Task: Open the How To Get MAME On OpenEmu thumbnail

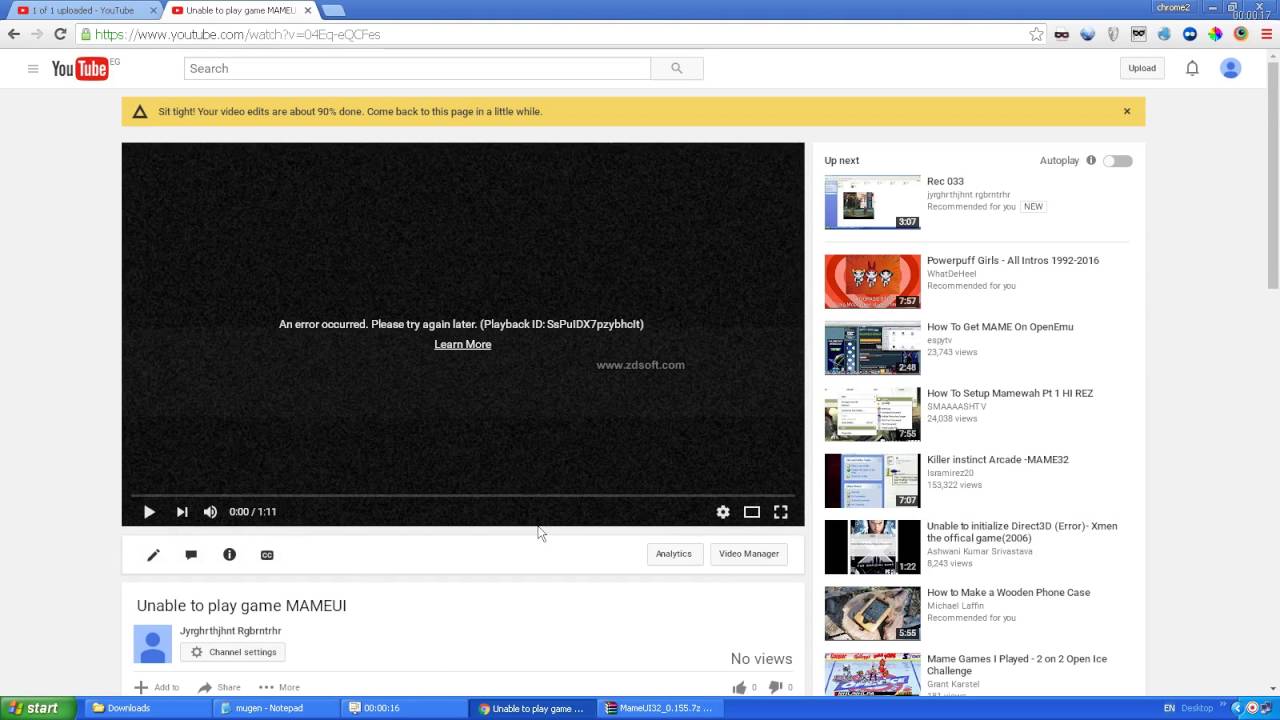Action: [x=872, y=348]
